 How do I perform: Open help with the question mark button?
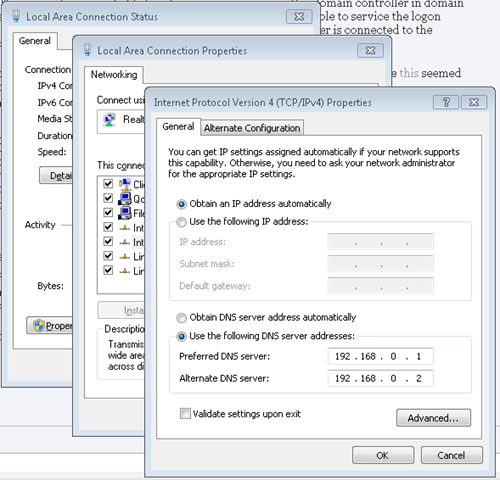point(446,102)
